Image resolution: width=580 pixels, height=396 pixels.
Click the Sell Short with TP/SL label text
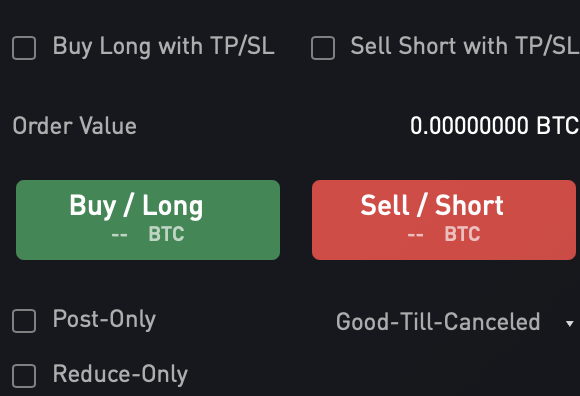click(465, 46)
